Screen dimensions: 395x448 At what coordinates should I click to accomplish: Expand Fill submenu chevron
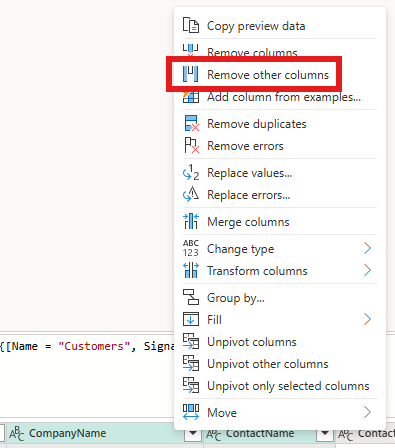pos(367,319)
